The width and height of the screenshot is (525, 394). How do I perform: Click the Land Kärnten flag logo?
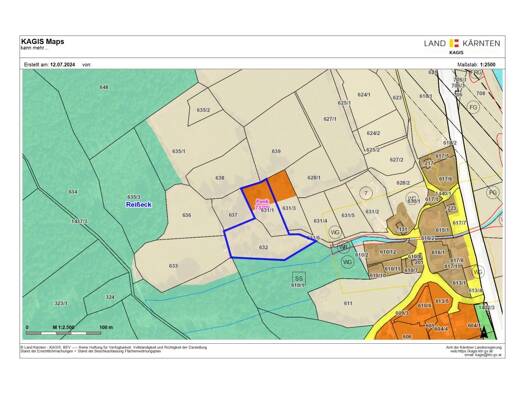(454, 43)
